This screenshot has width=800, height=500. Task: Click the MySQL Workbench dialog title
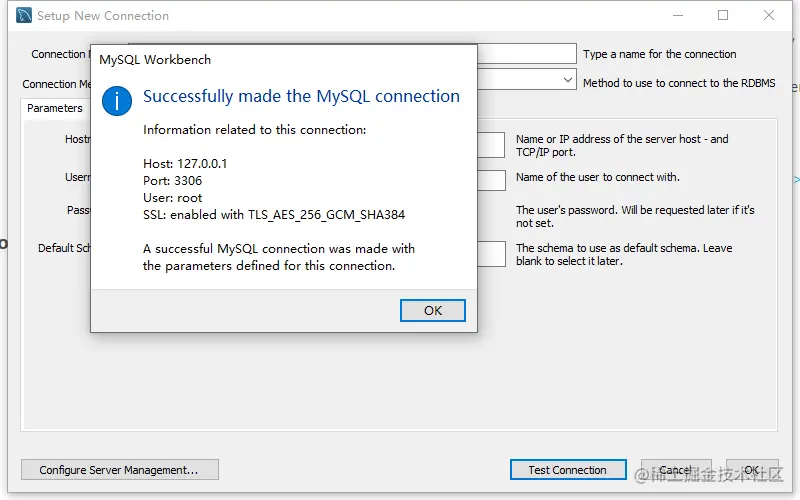pyautogui.click(x=155, y=60)
